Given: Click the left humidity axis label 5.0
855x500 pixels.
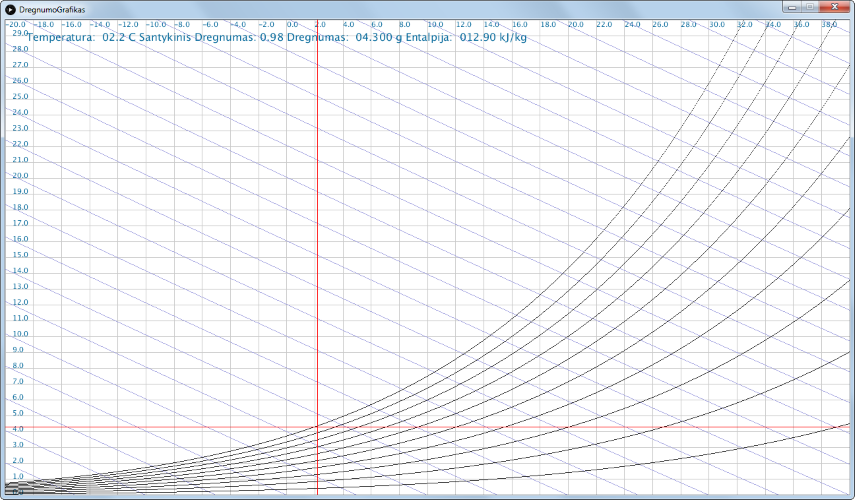Looking at the screenshot, I should (18, 413).
